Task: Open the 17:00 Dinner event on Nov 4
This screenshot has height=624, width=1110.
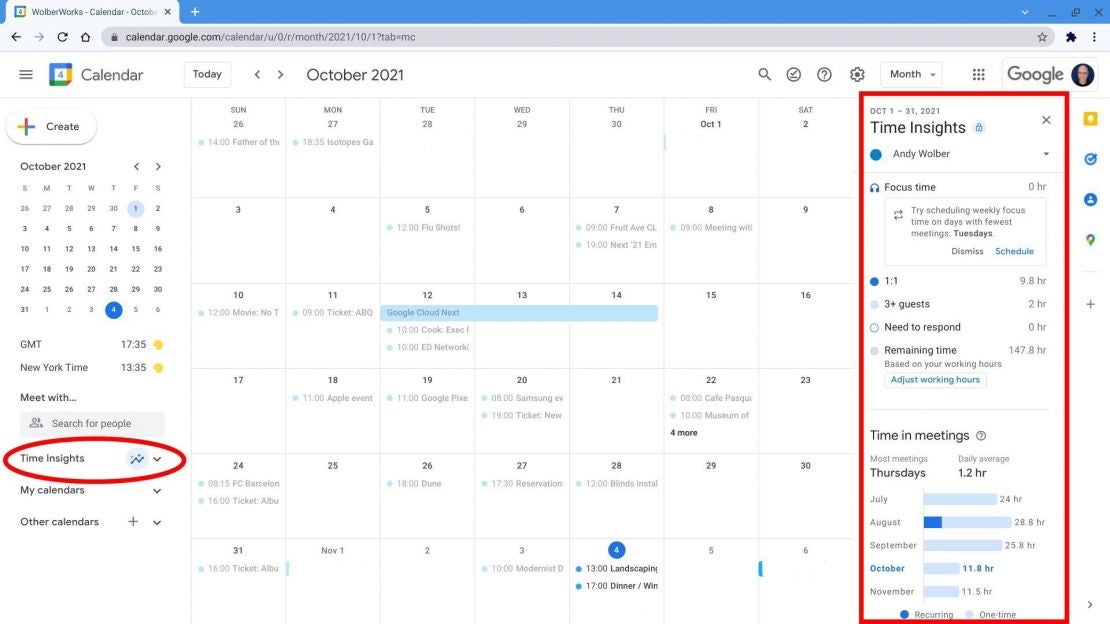Action: (617, 586)
